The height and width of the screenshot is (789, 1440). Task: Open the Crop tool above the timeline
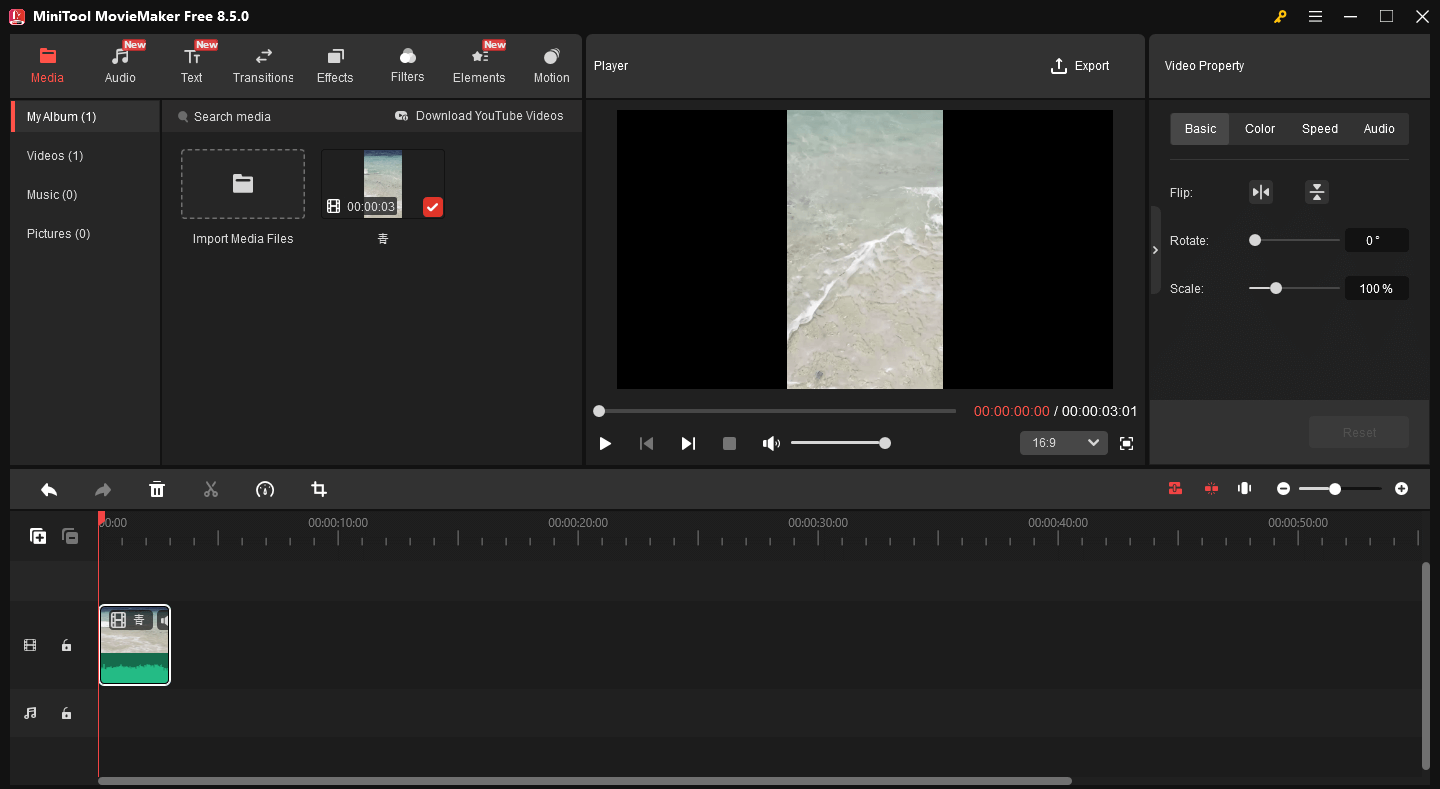[318, 489]
